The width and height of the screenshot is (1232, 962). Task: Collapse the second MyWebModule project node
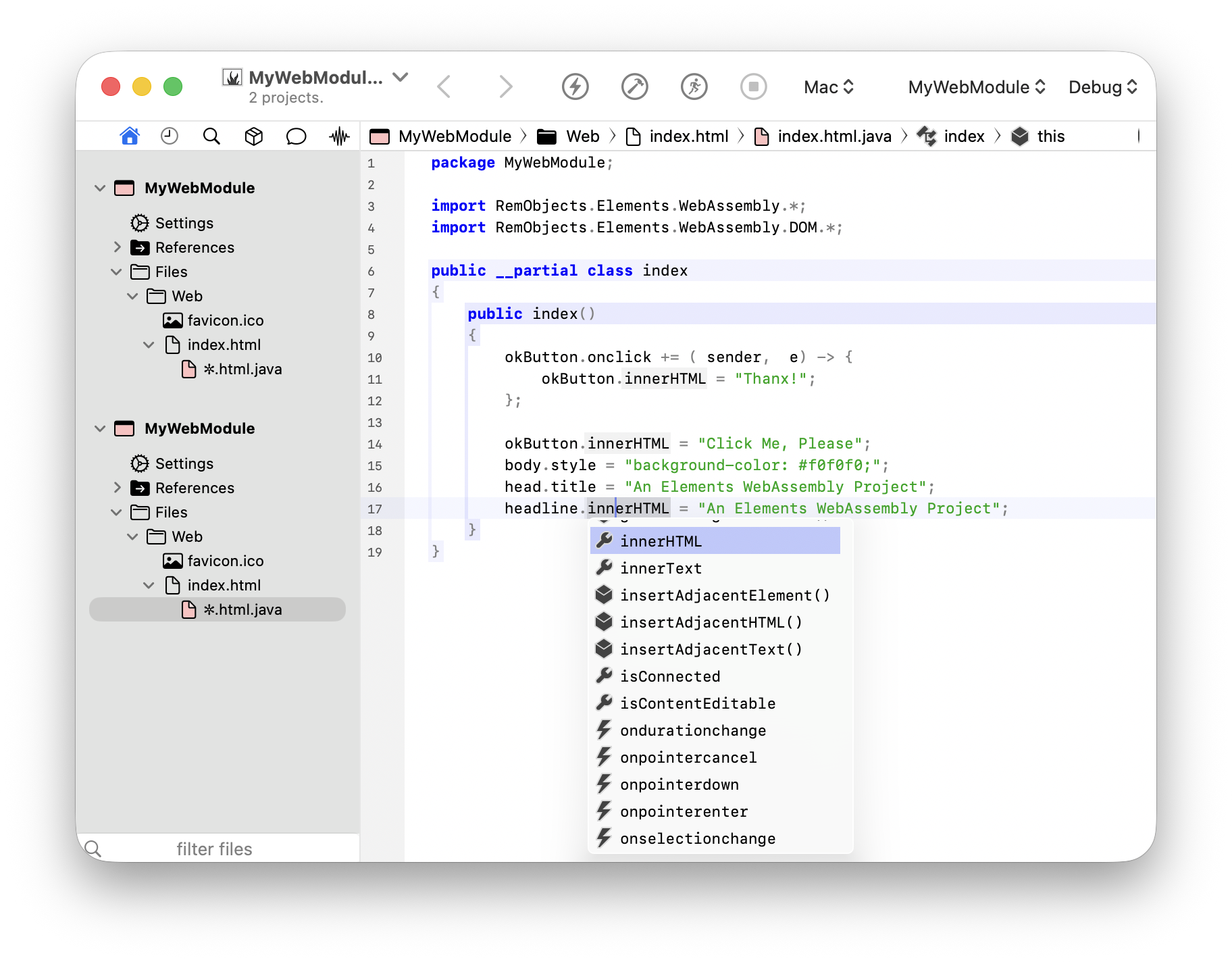pyautogui.click(x=100, y=428)
